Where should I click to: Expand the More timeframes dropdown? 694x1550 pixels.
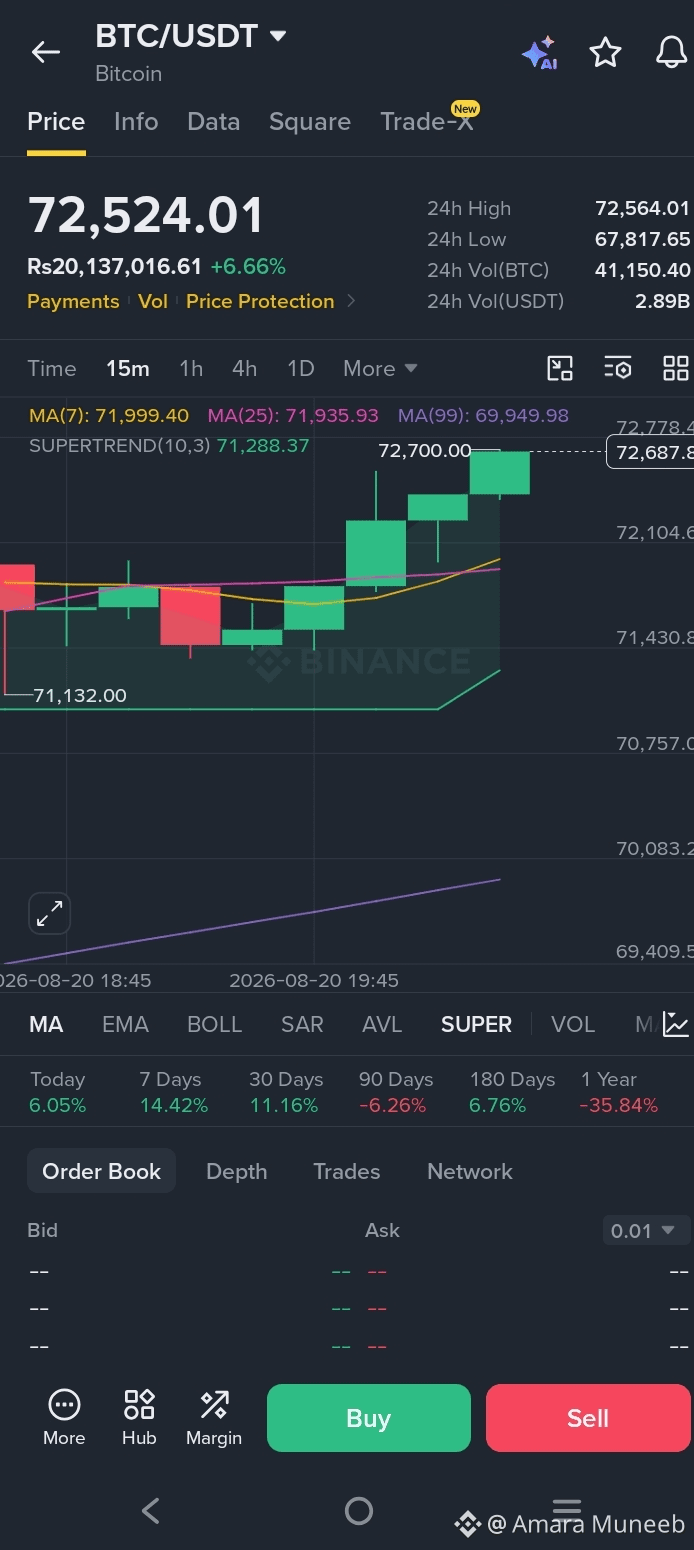click(380, 368)
